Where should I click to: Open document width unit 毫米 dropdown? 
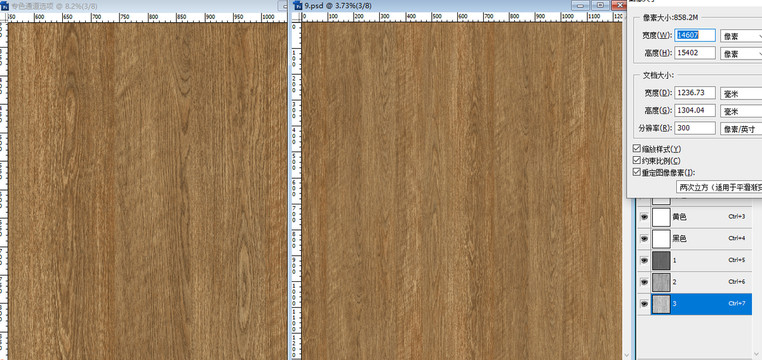coord(741,93)
